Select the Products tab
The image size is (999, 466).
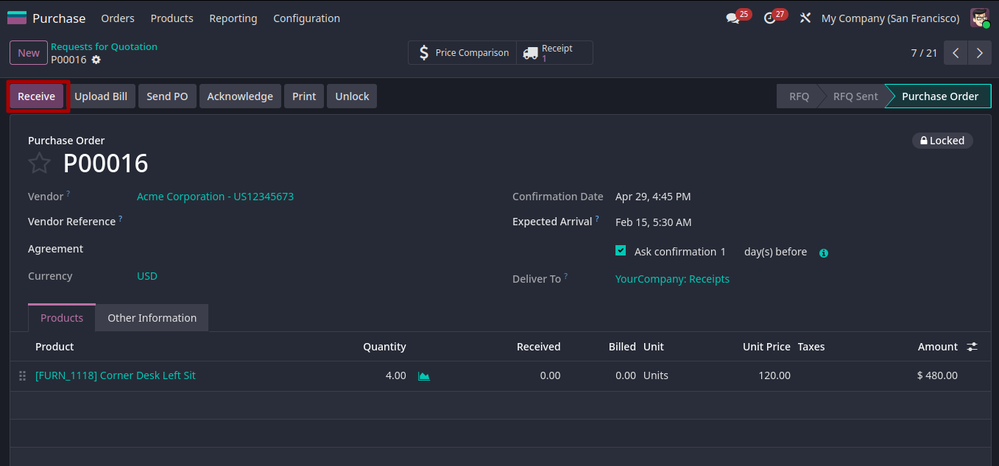pos(62,317)
